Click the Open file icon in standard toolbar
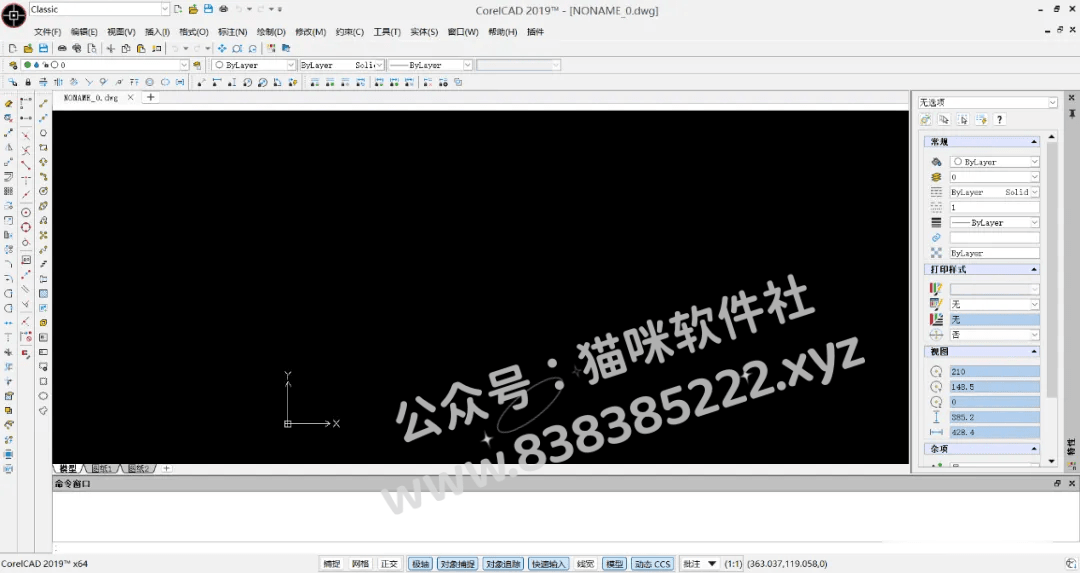This screenshot has width=1080, height=573. 28,48
